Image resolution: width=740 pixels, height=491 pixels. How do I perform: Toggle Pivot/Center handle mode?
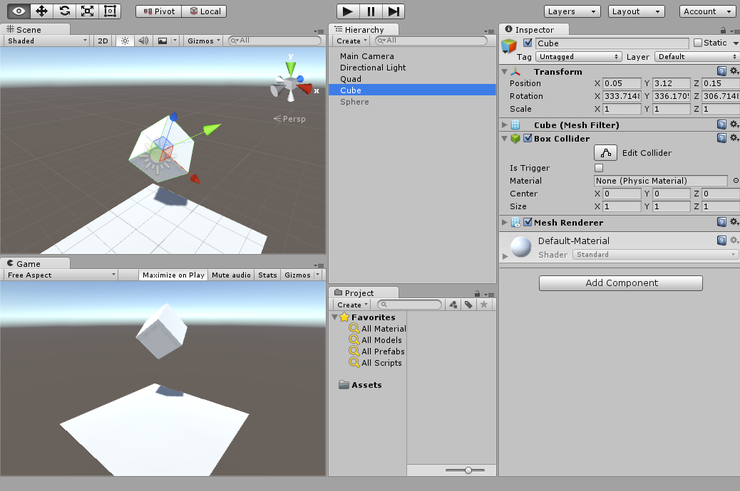pyautogui.click(x=159, y=11)
